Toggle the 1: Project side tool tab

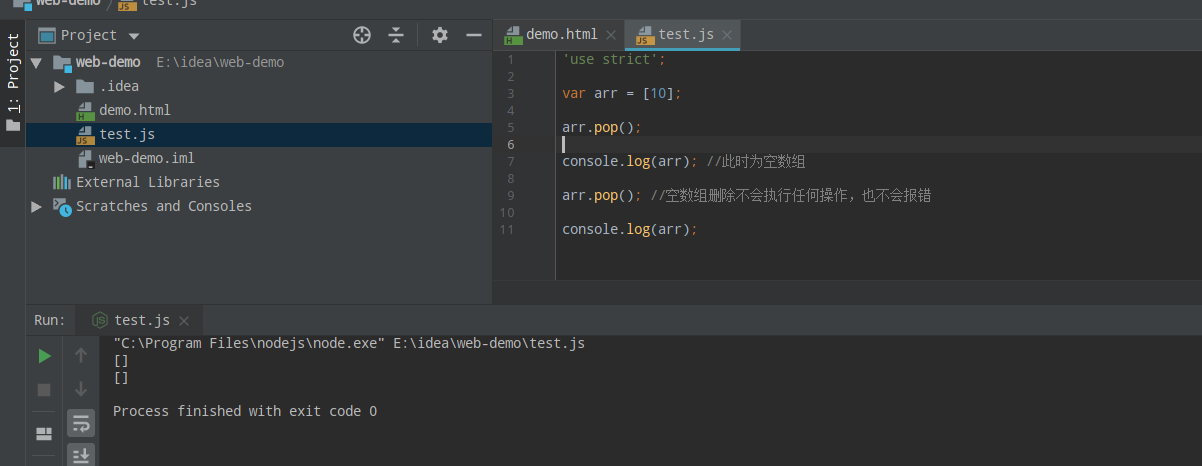(13, 83)
